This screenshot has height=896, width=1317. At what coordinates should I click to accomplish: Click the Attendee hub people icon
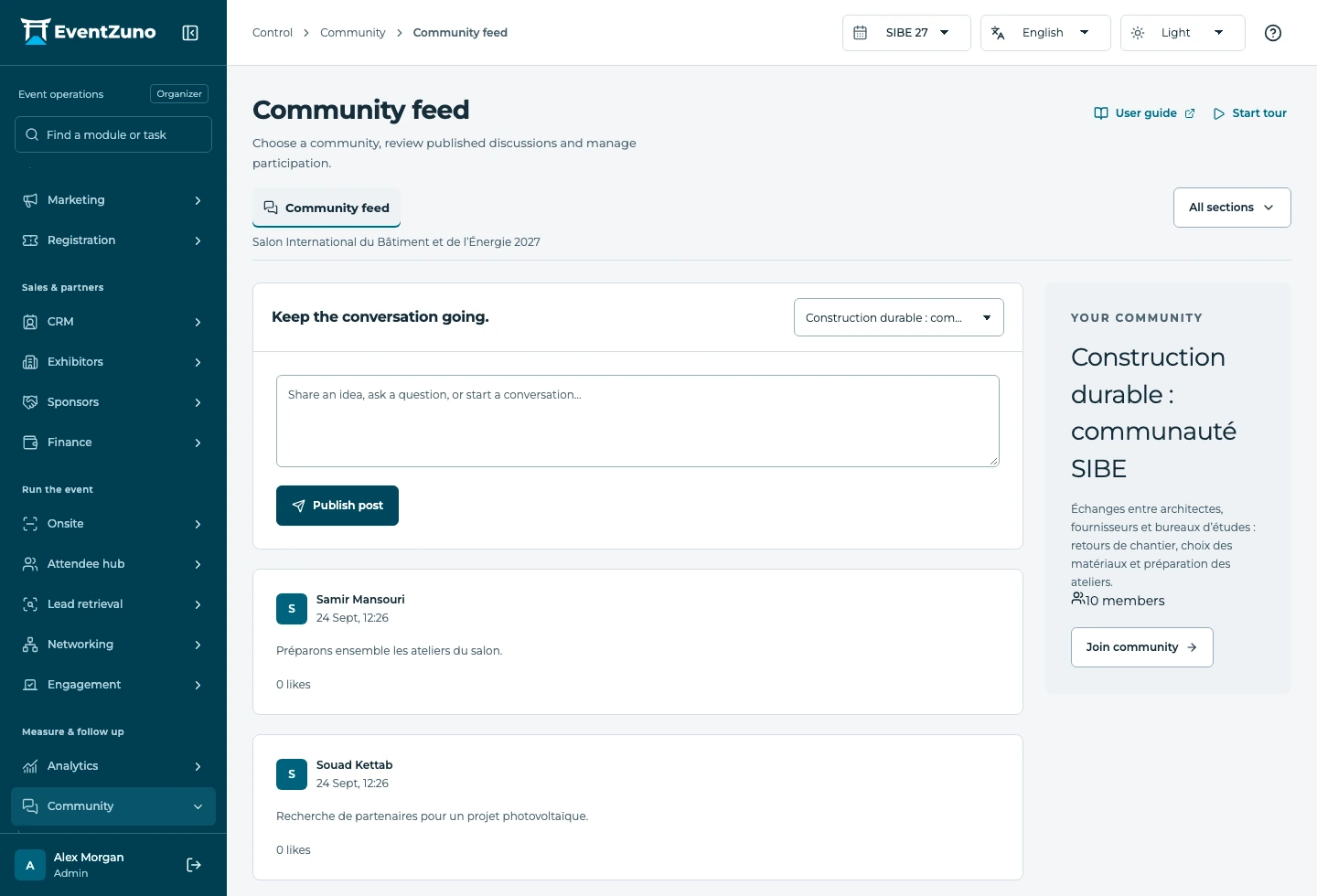tap(30, 564)
